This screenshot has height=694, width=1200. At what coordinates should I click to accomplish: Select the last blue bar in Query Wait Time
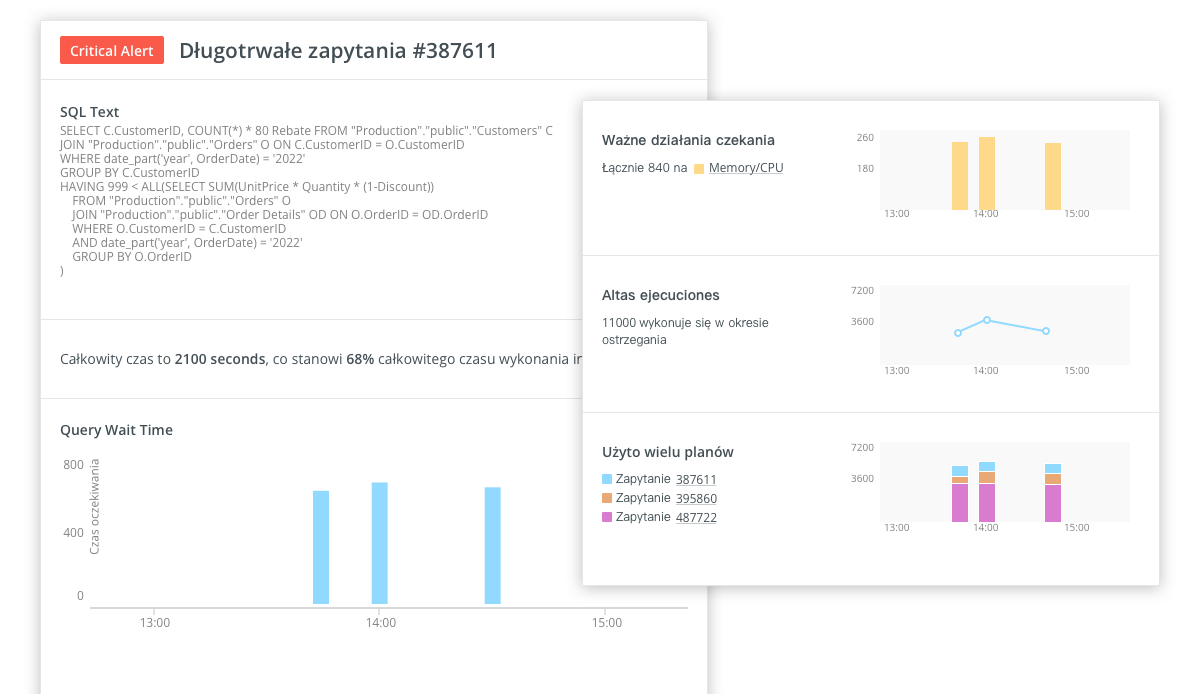[493, 546]
